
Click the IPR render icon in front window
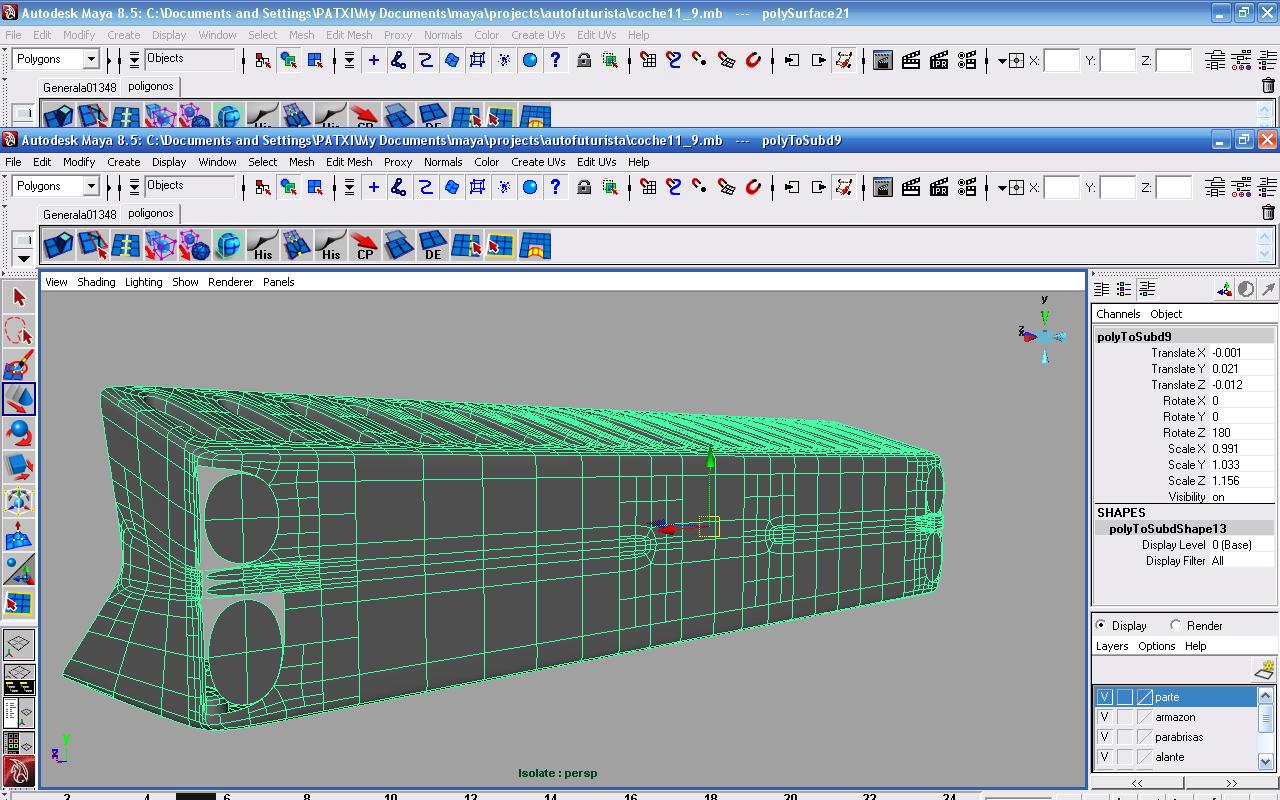pyautogui.click(x=939, y=187)
